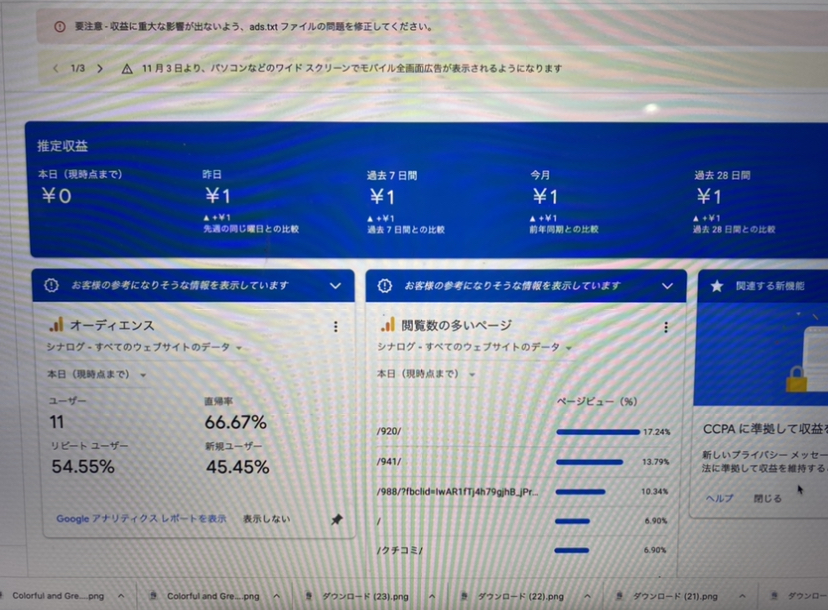Collapse the 閲覧数の多いページ card header chevron
The image size is (828, 610).
tap(667, 286)
